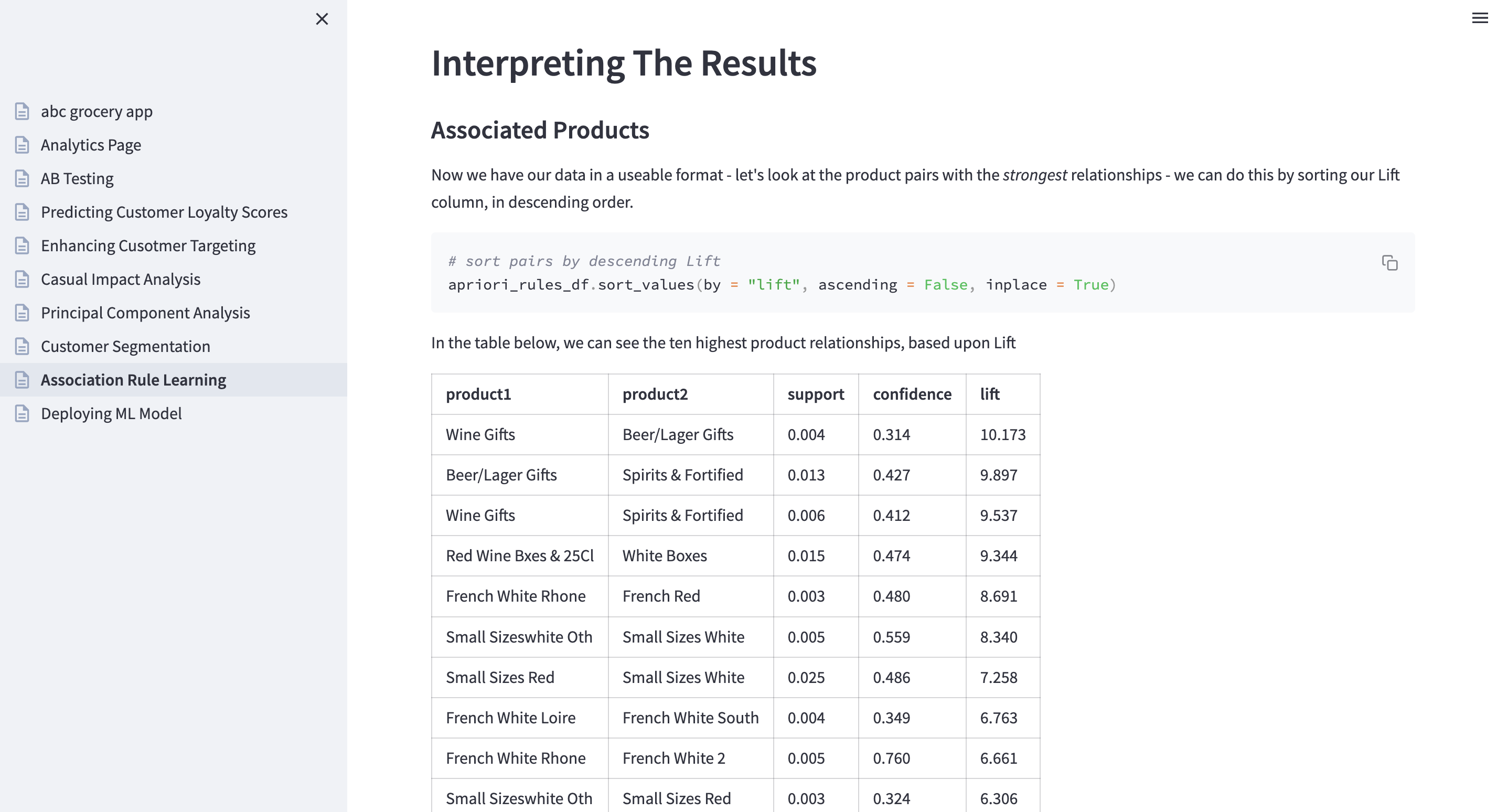Open Predicting Customer Loyalty Scores page
Screen dimensions: 1497x812
(164, 212)
